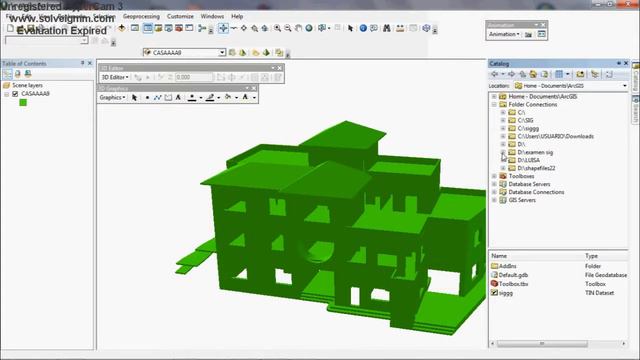
Task: Open the Geoprocessing menu
Action: (141, 16)
